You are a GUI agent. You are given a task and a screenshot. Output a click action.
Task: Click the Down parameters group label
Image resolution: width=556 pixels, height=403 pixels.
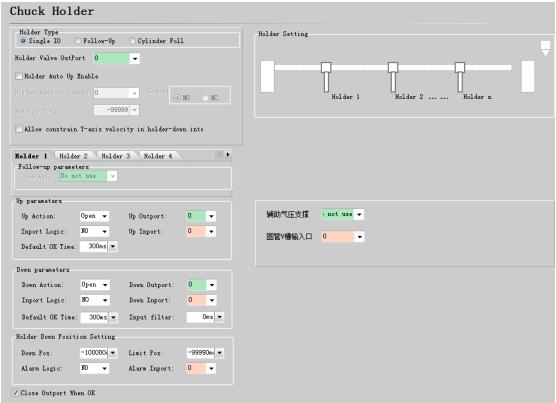pos(43,270)
